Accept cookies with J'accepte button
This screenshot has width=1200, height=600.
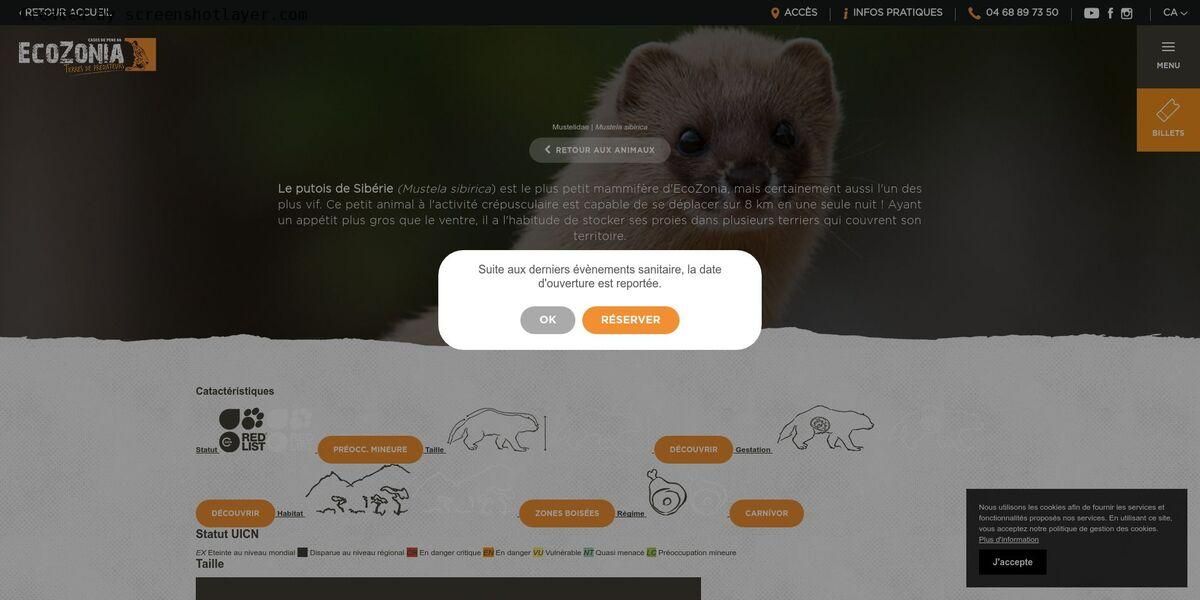[x=1013, y=562]
